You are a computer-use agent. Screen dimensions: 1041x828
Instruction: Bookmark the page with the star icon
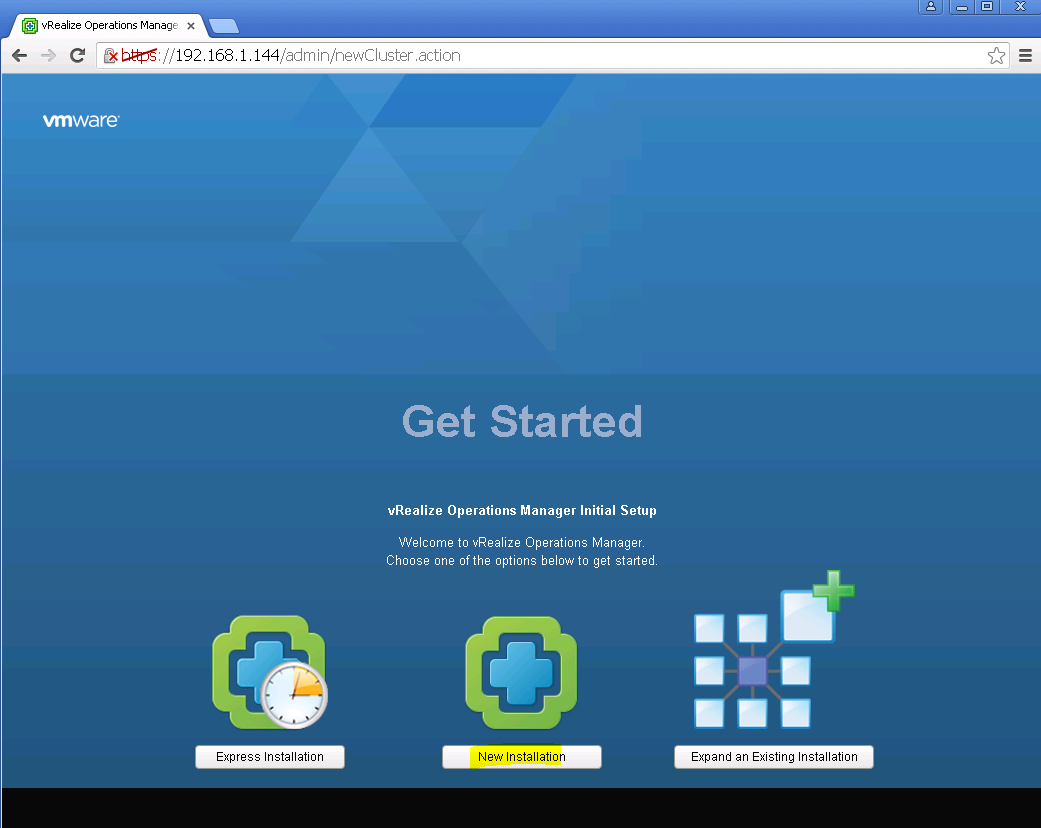coord(996,56)
